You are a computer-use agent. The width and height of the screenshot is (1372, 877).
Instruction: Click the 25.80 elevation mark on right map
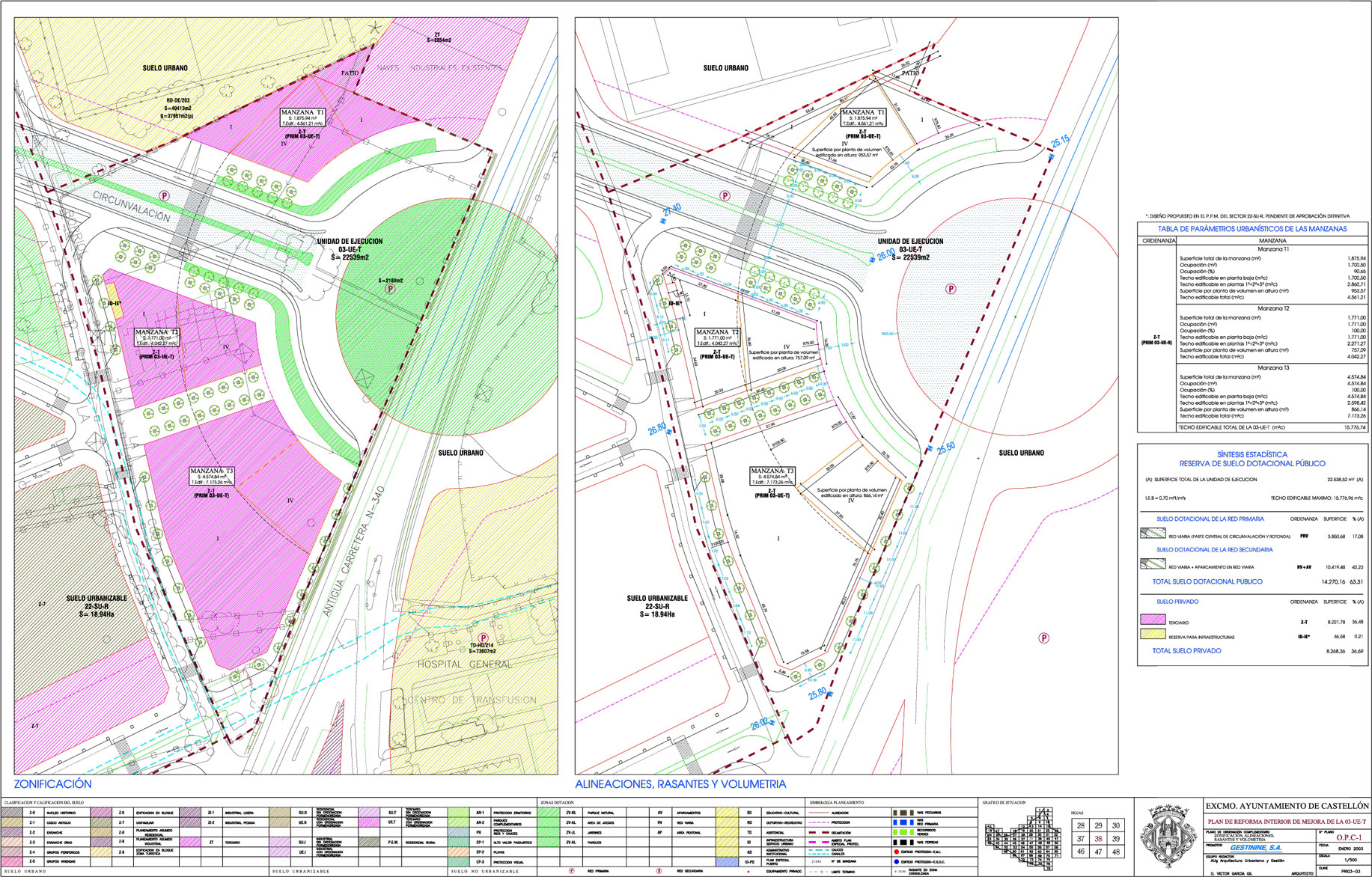point(818,694)
